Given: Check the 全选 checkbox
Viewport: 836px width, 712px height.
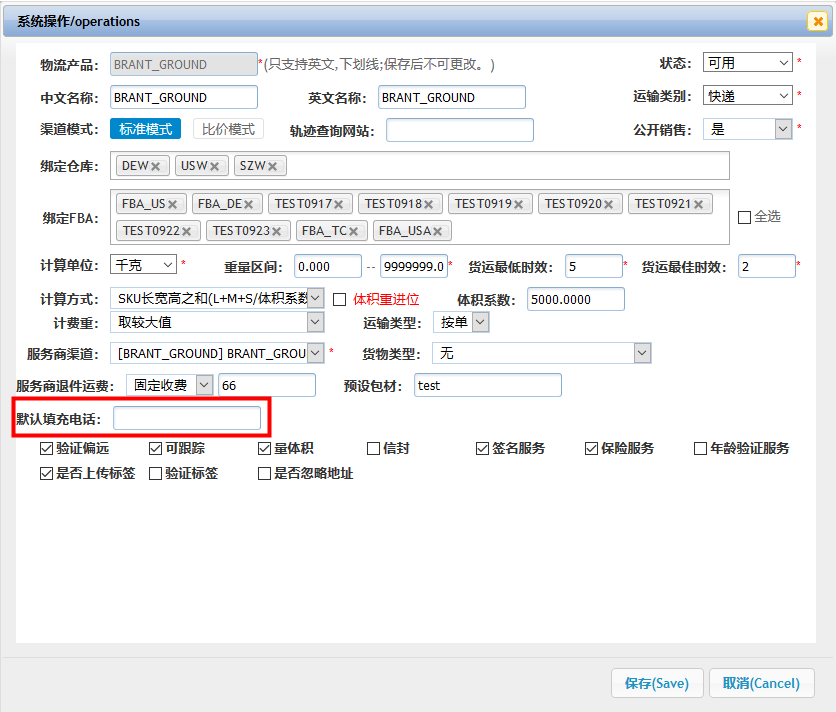Looking at the screenshot, I should point(744,217).
